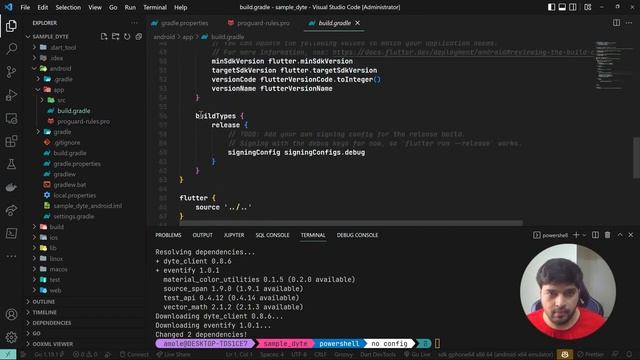Click the editor horizontal scrollbar
This screenshot has height=360, width=640.
click(x=351, y=223)
